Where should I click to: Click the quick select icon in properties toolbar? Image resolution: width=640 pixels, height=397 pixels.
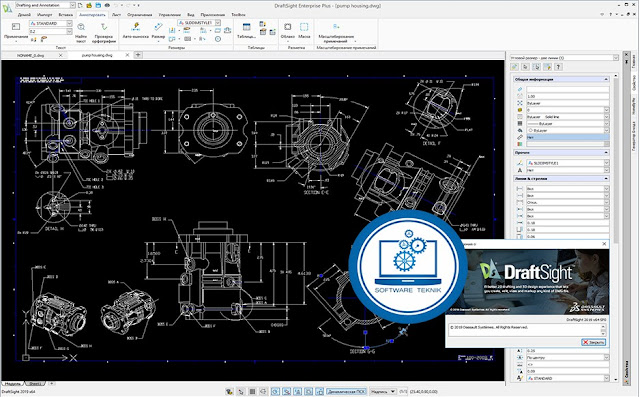pos(547,67)
